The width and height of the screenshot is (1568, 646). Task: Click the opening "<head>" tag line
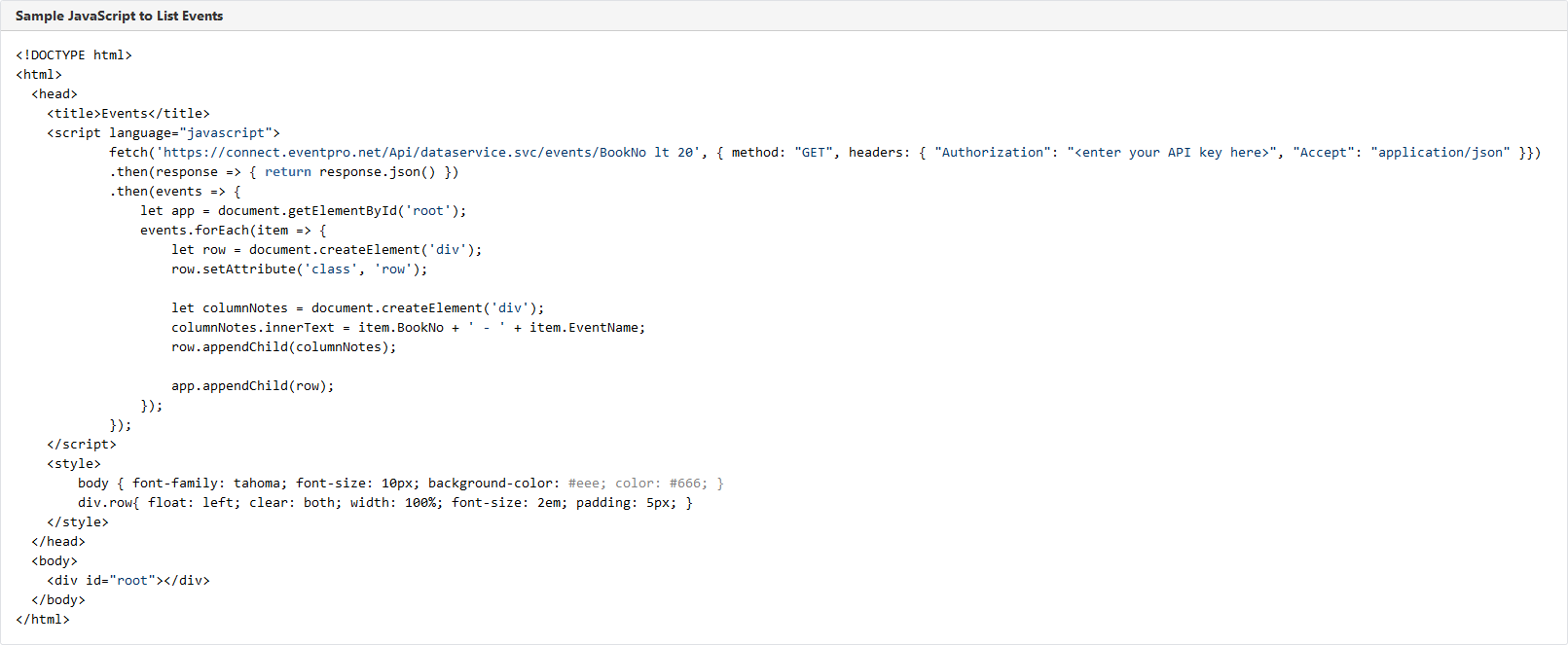pos(55,94)
